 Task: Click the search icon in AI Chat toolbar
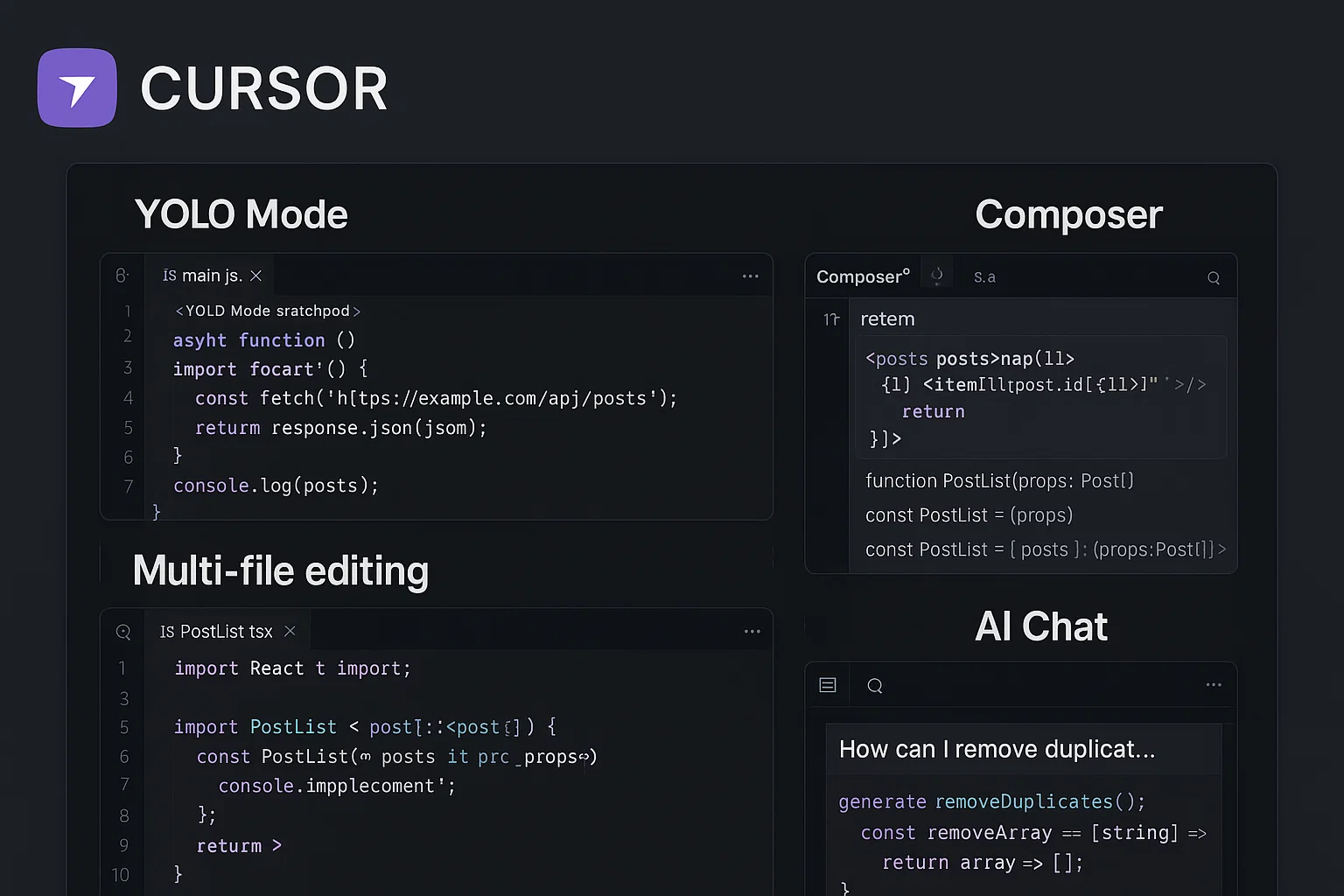(875, 685)
